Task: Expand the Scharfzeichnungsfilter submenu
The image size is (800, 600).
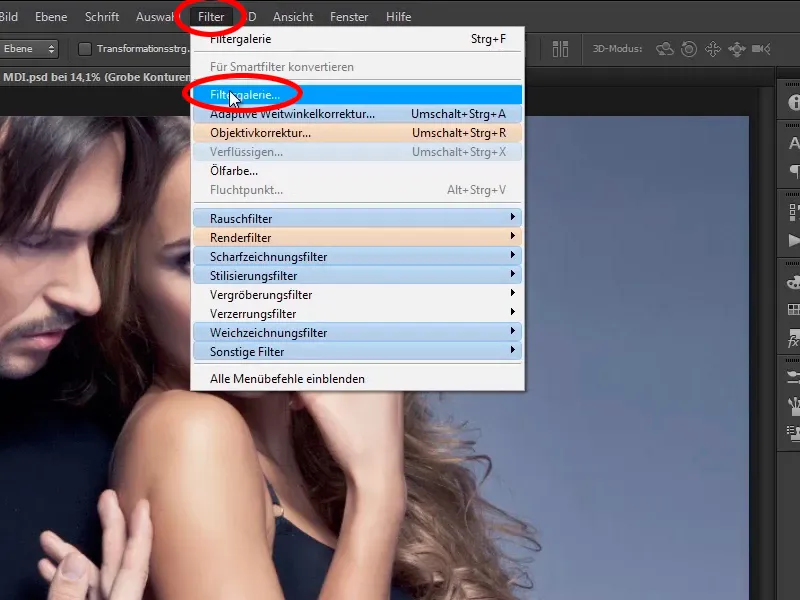Action: coord(357,256)
